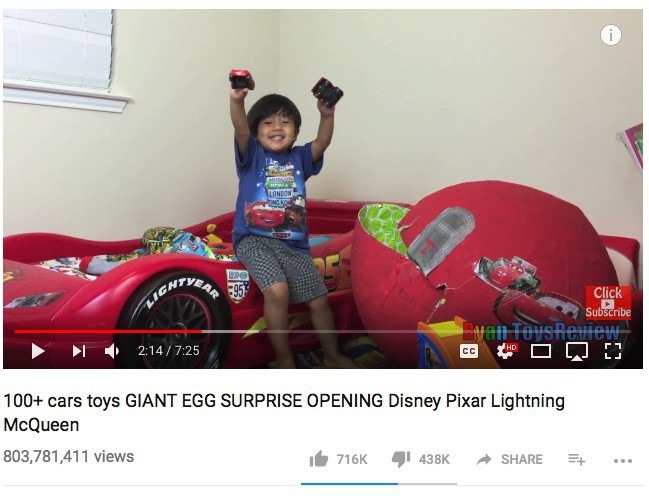
Task: Click the share arrow icon
Action: pos(483,459)
